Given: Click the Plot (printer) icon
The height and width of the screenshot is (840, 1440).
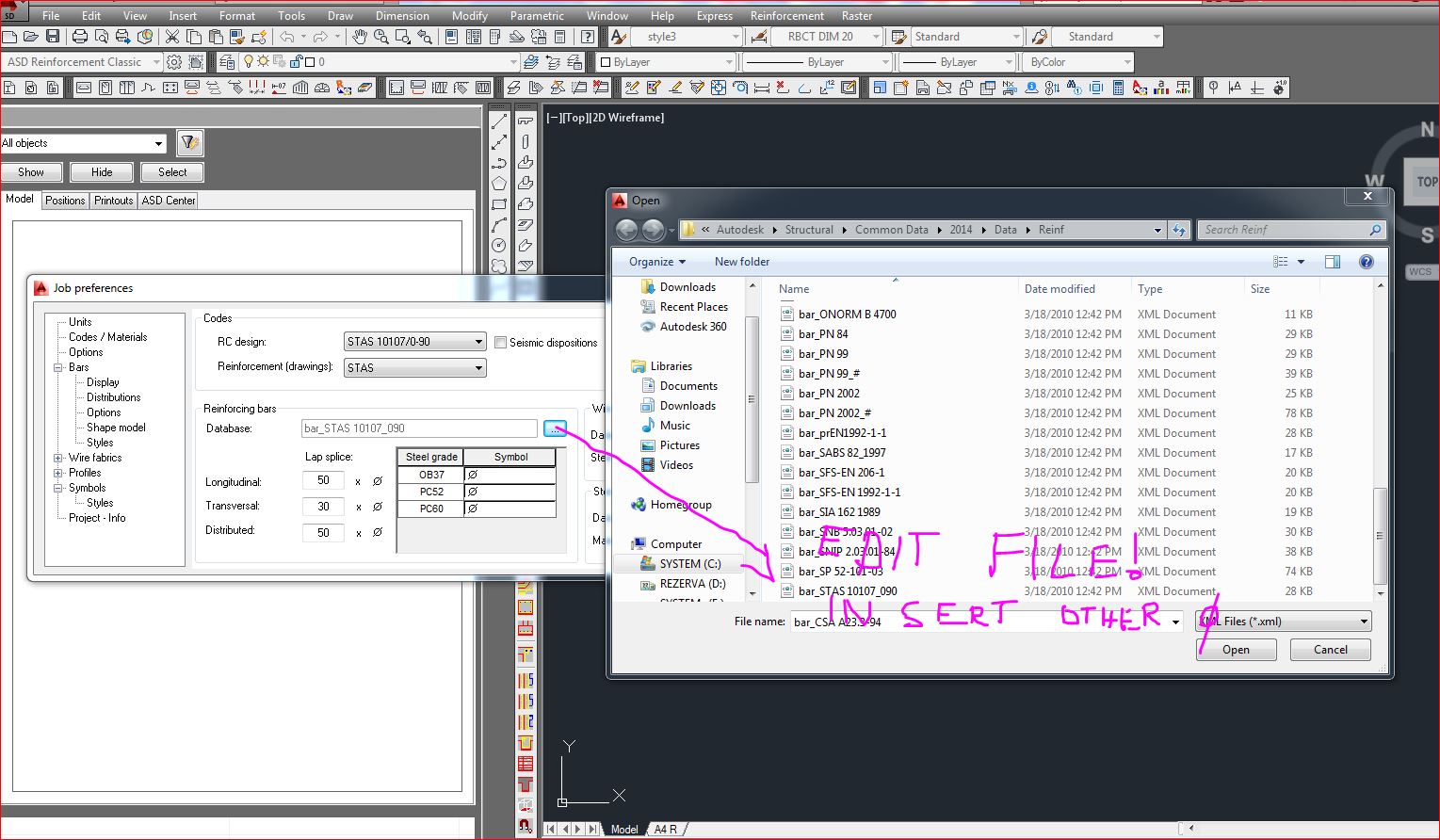Looking at the screenshot, I should (x=79, y=37).
